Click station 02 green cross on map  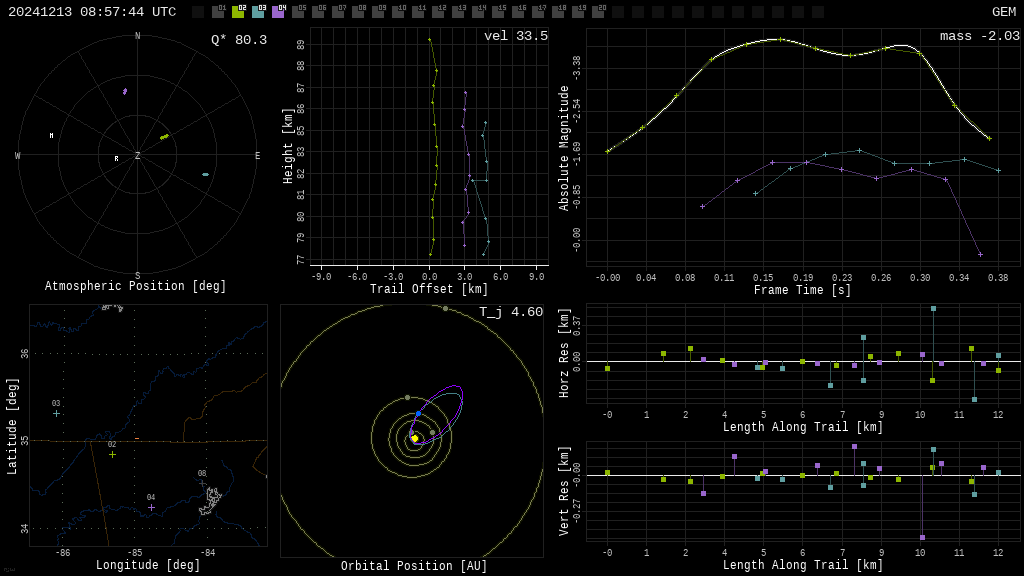click(x=112, y=454)
